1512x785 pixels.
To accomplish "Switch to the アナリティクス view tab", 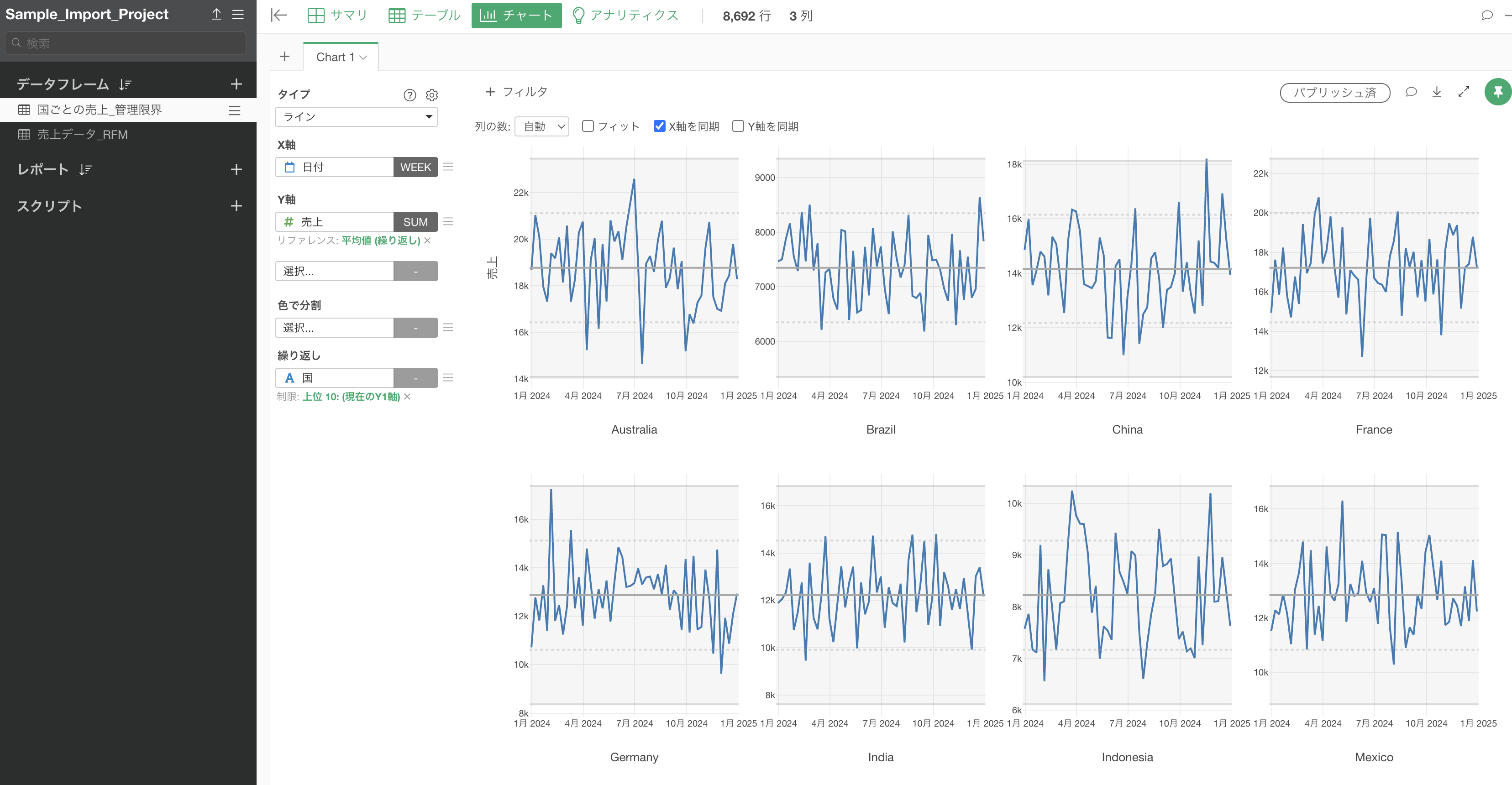I will pyautogui.click(x=625, y=15).
